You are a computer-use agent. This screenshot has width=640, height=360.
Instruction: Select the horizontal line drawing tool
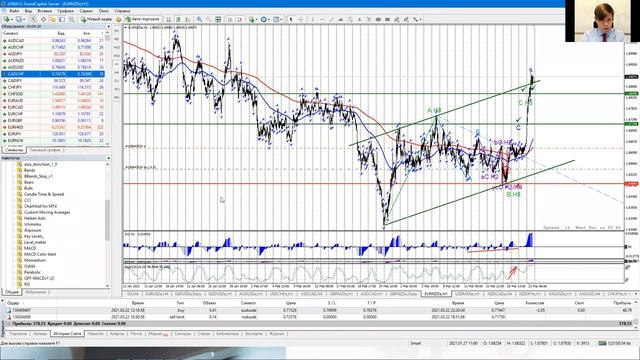[322, 19]
